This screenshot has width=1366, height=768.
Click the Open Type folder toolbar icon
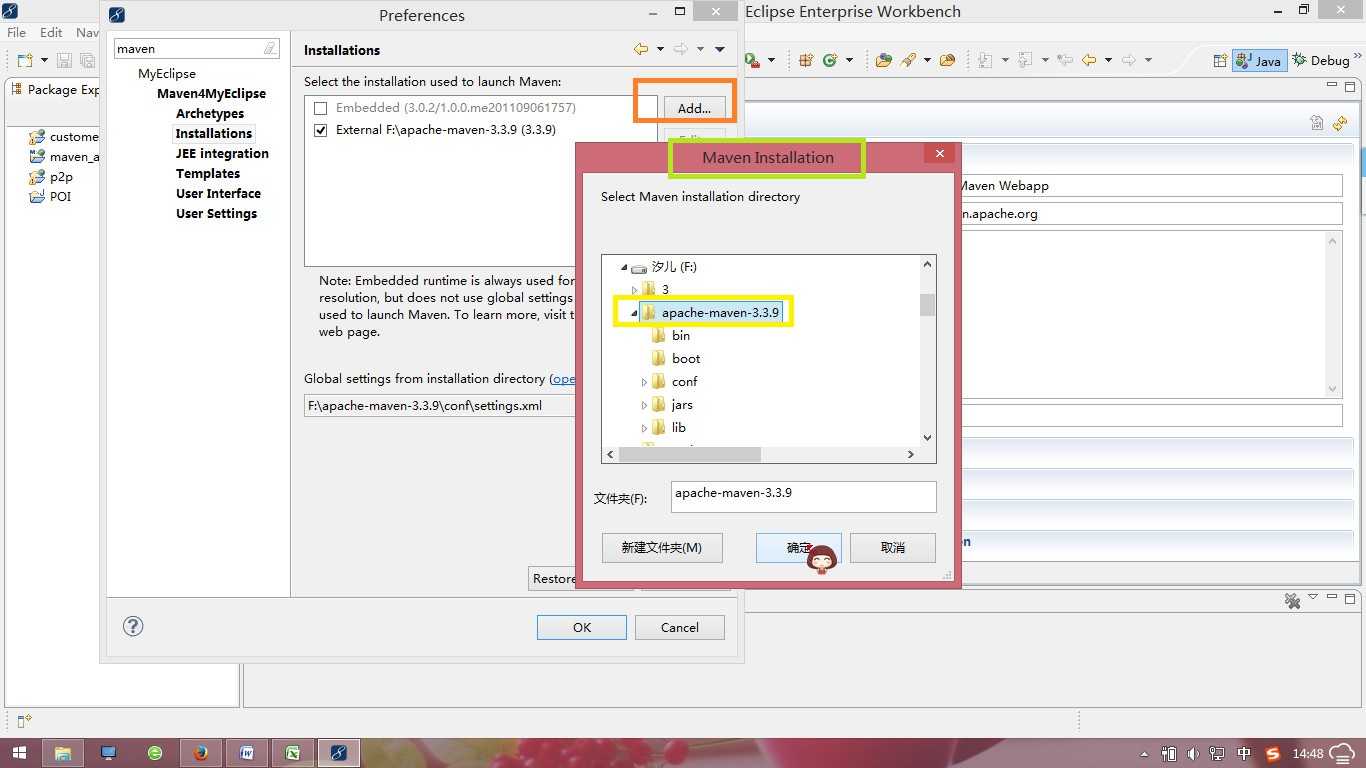click(884, 60)
